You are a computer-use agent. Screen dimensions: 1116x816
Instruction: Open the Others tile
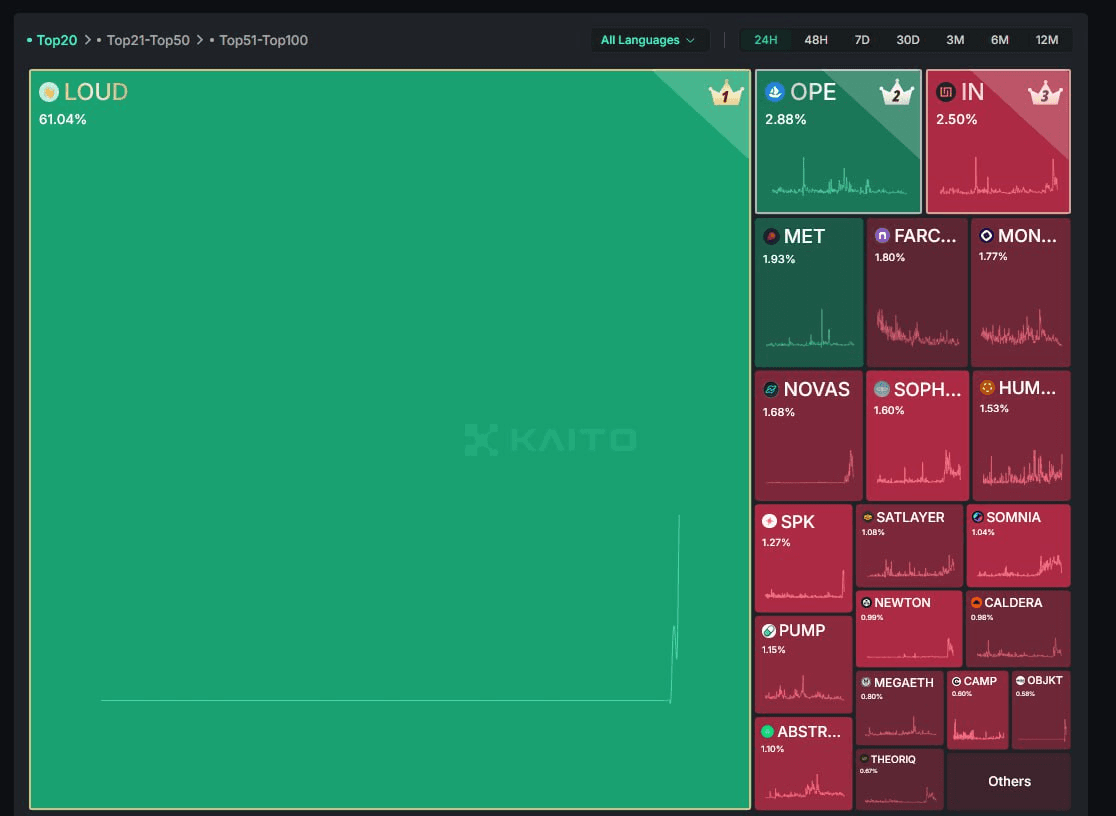[x=1009, y=781]
